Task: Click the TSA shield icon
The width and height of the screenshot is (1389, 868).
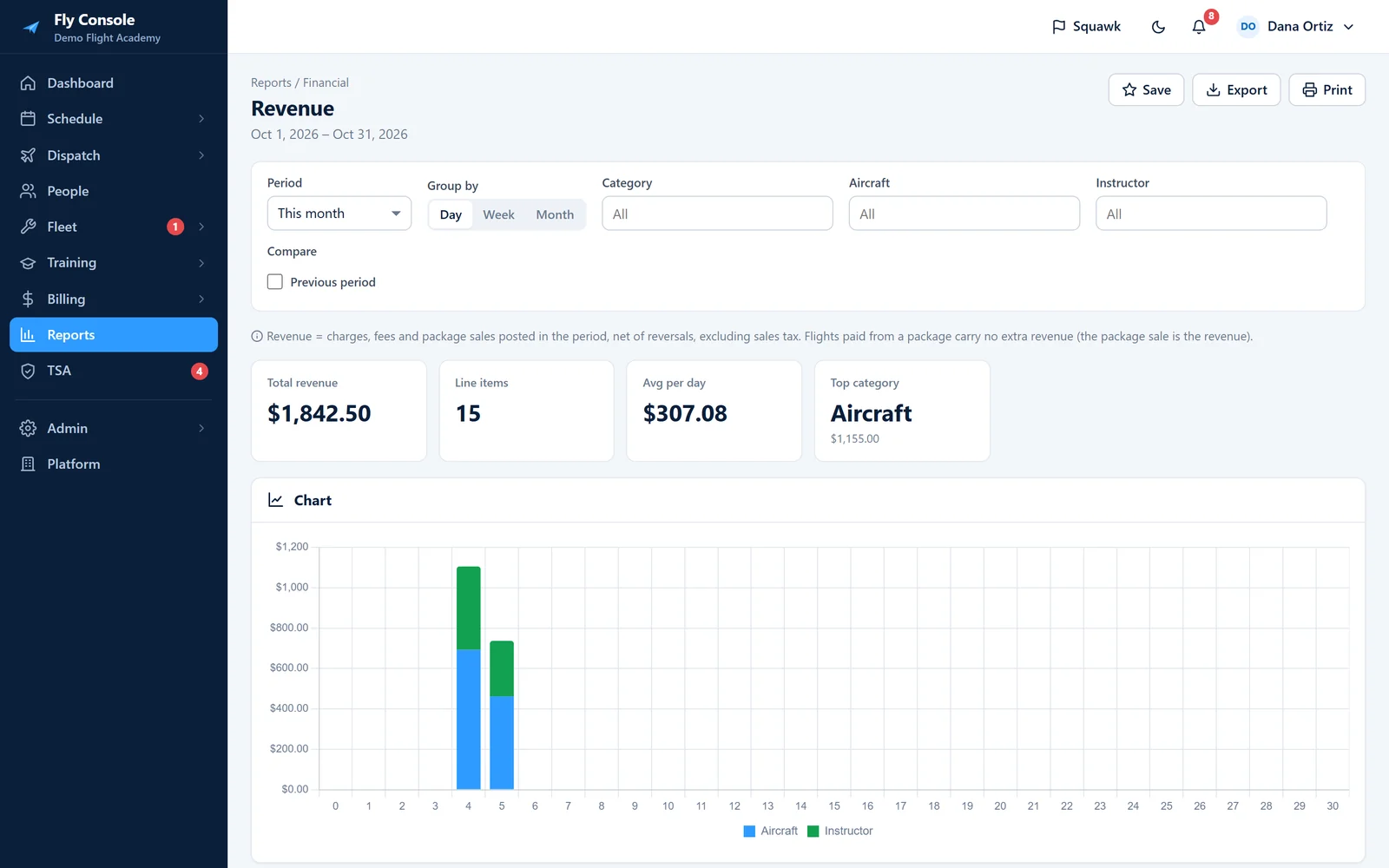Action: coord(28,371)
